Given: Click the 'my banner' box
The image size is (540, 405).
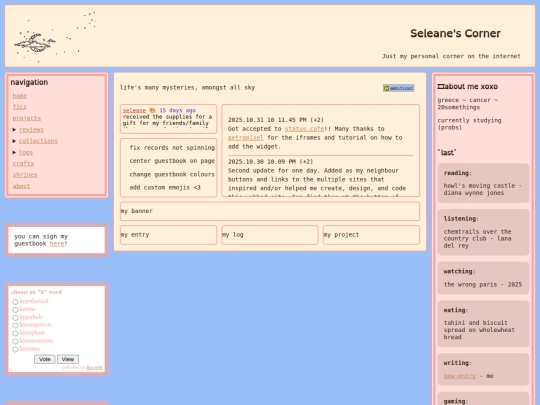Looking at the screenshot, I should point(270,211).
